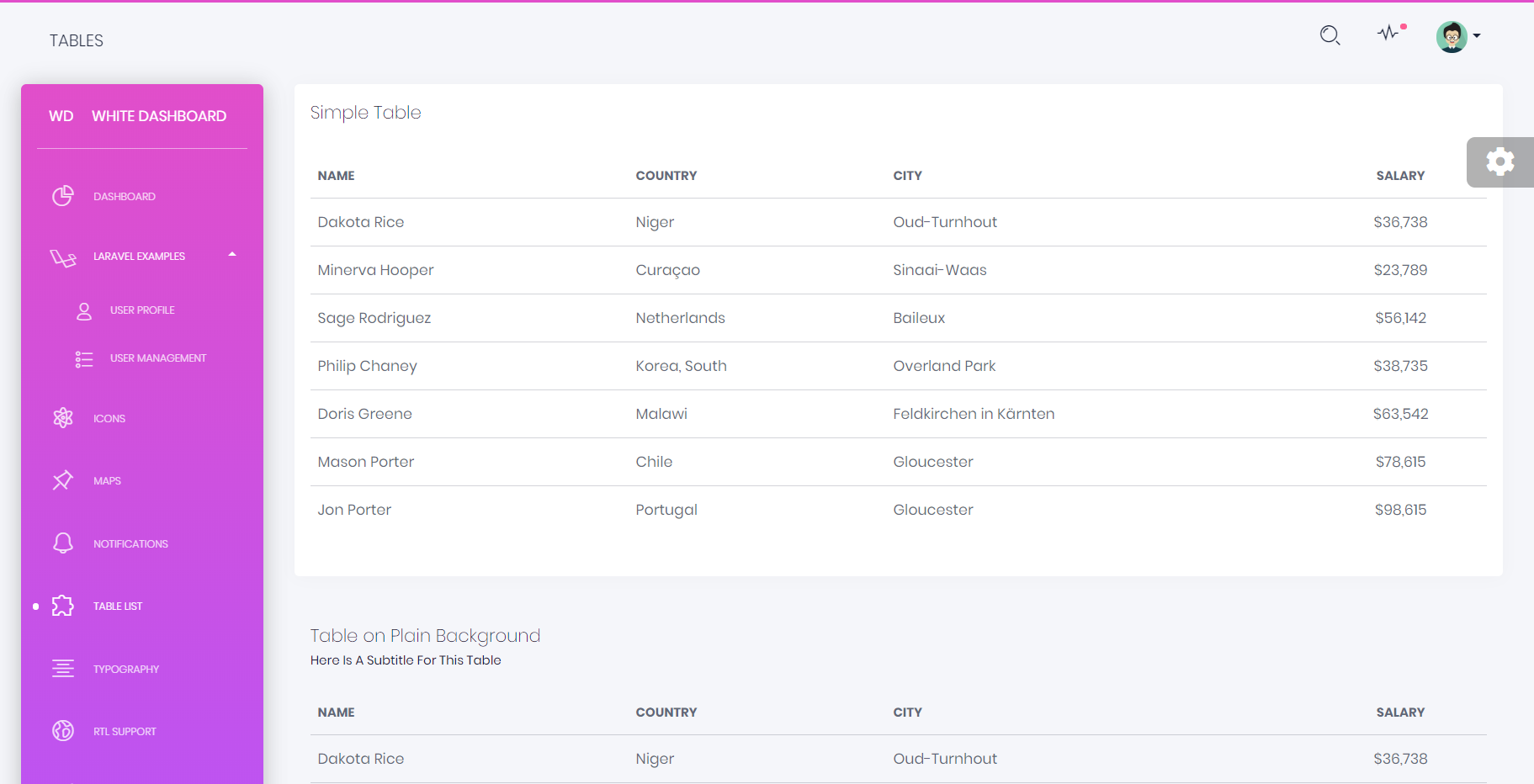Open the settings gear panel
Screen dimensions: 1534x784
pyautogui.click(x=1499, y=162)
